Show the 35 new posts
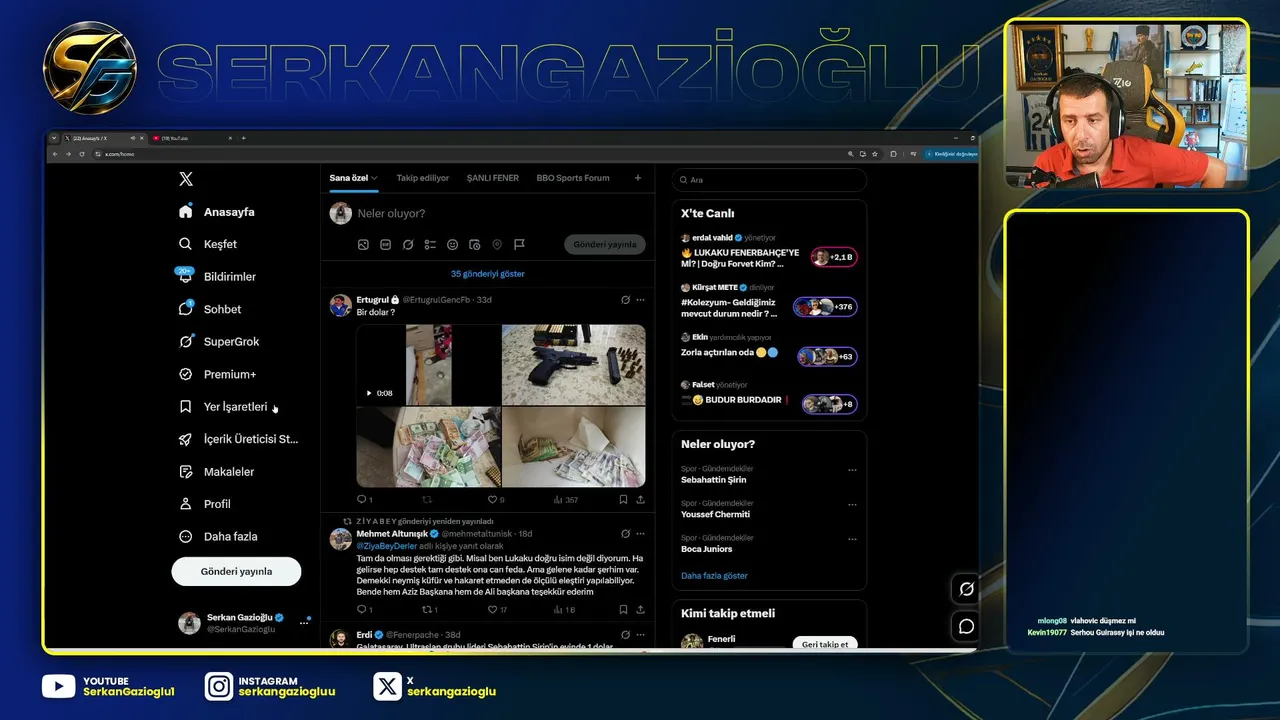Screen dimensions: 1280x720 (x=487, y=273)
